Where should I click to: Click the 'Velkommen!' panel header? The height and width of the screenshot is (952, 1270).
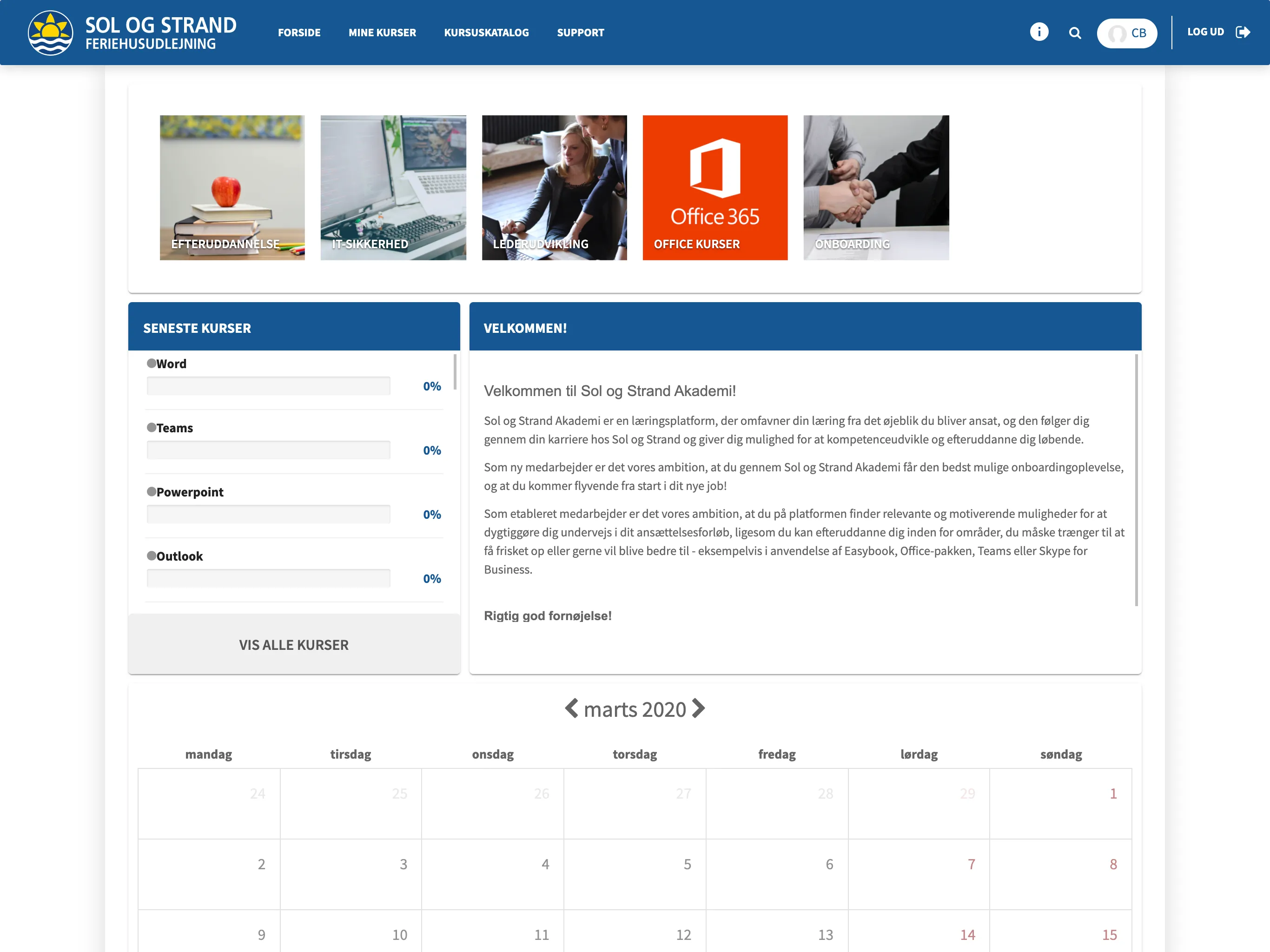805,327
